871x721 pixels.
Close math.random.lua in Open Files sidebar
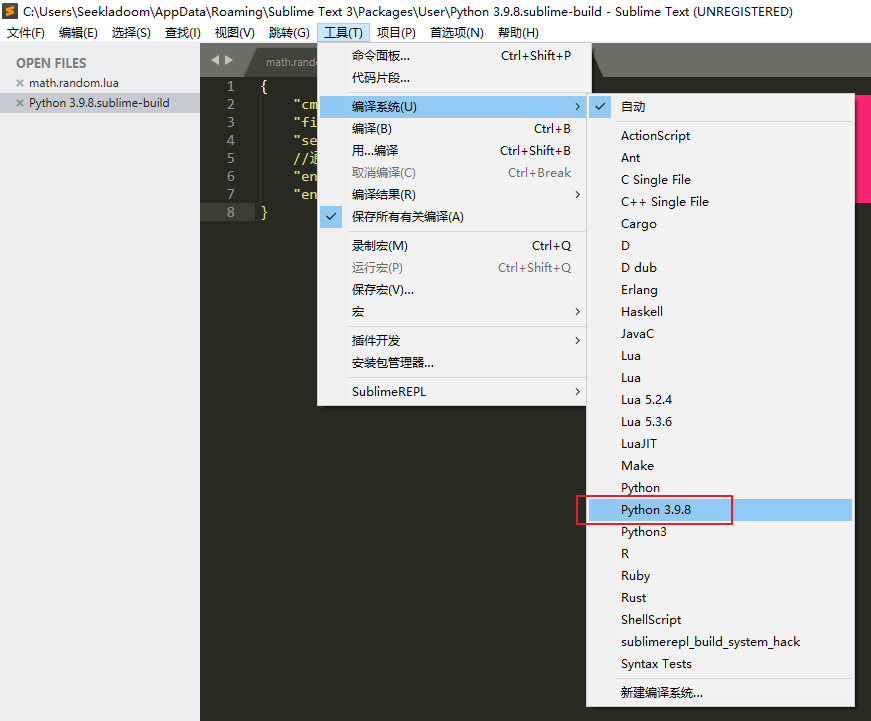20,83
